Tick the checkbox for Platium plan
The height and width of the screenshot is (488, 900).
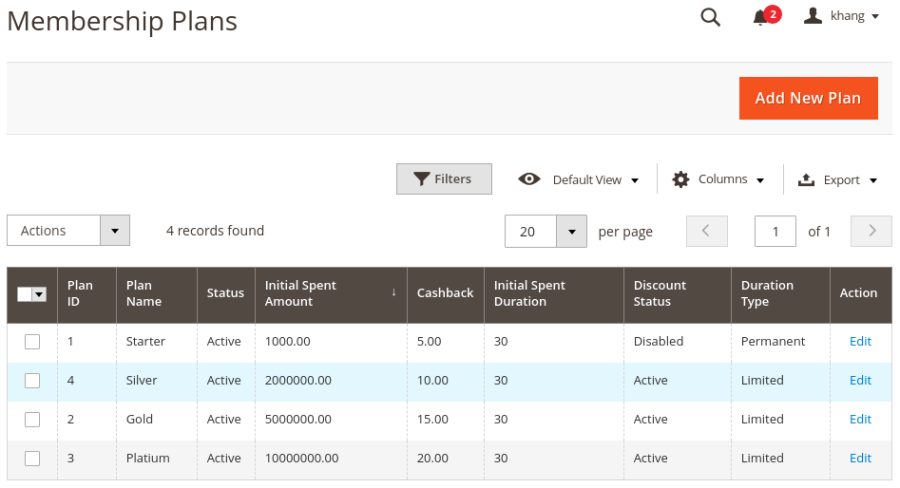pyautogui.click(x=32, y=459)
